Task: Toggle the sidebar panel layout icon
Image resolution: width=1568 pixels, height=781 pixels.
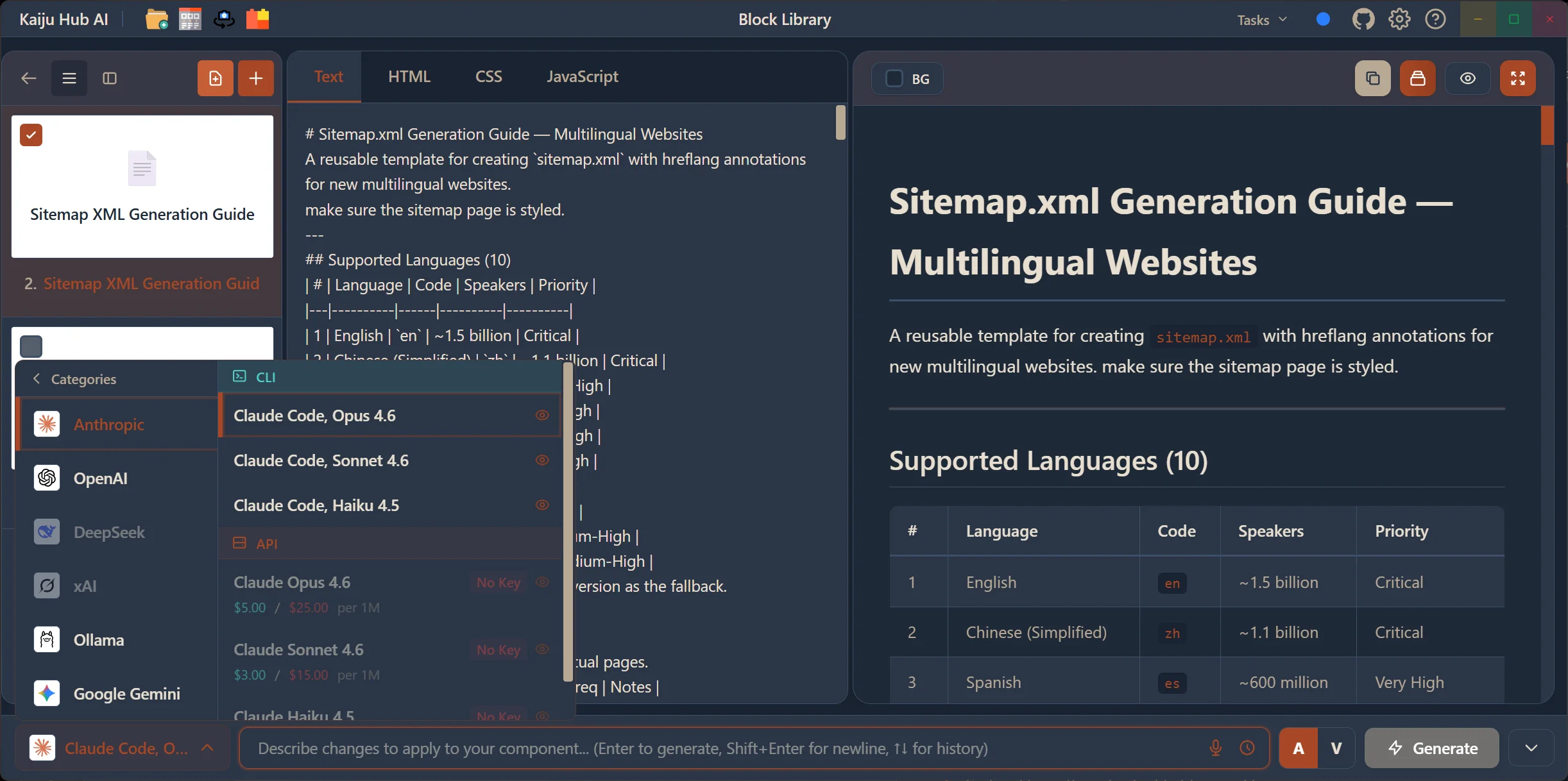Action: pos(110,78)
